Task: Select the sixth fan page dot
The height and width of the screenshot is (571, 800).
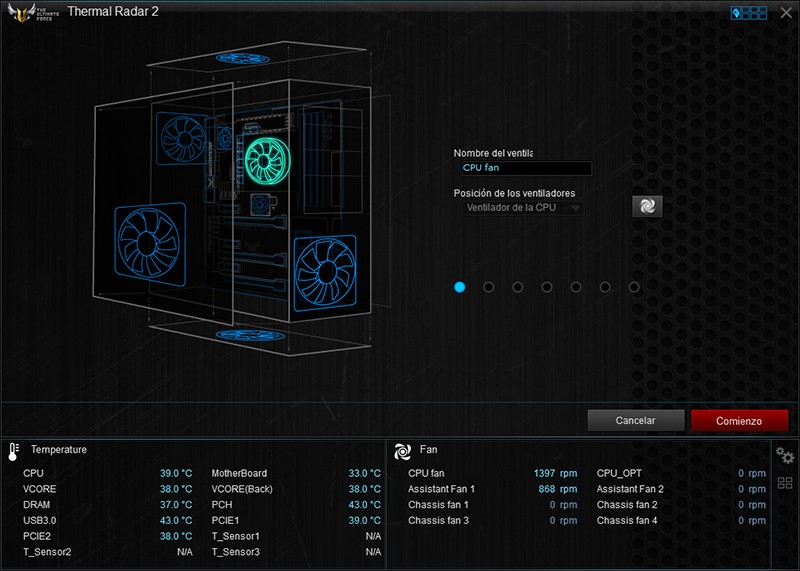Action: click(x=605, y=287)
